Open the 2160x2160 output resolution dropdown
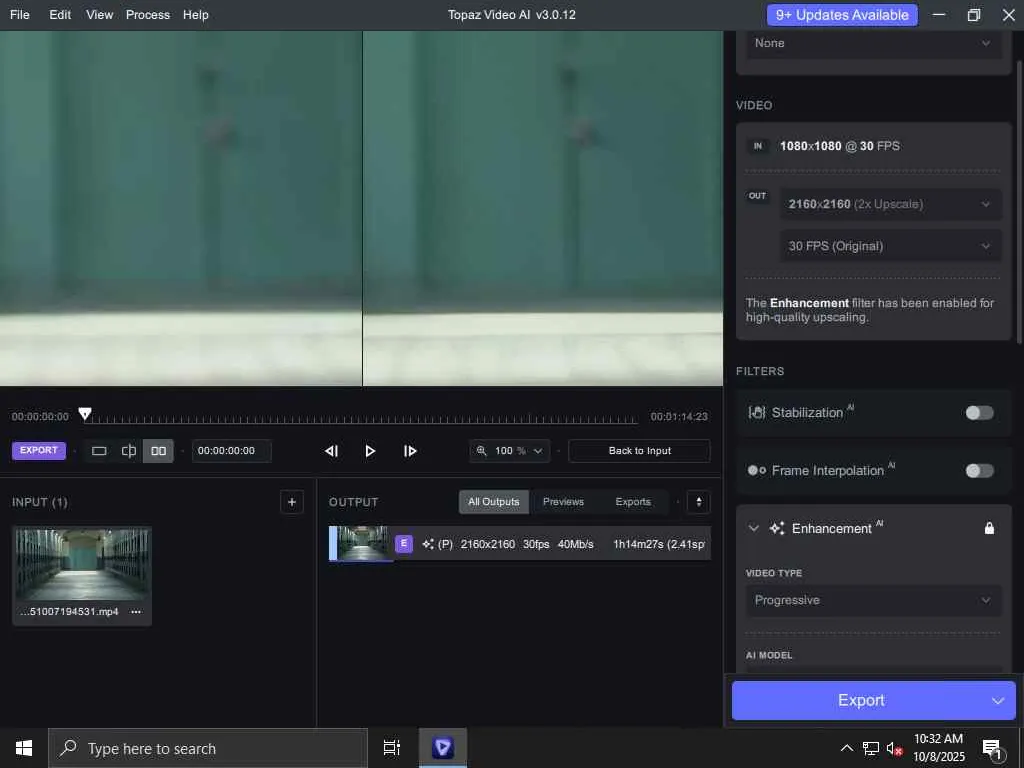This screenshot has height=768, width=1024. [x=890, y=204]
